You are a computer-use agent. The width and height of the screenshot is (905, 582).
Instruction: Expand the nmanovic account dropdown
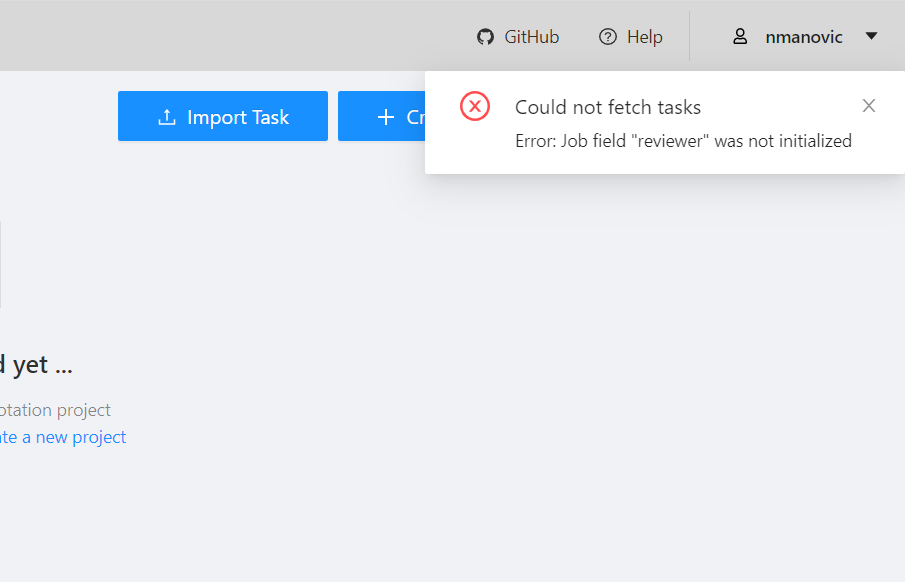click(804, 36)
